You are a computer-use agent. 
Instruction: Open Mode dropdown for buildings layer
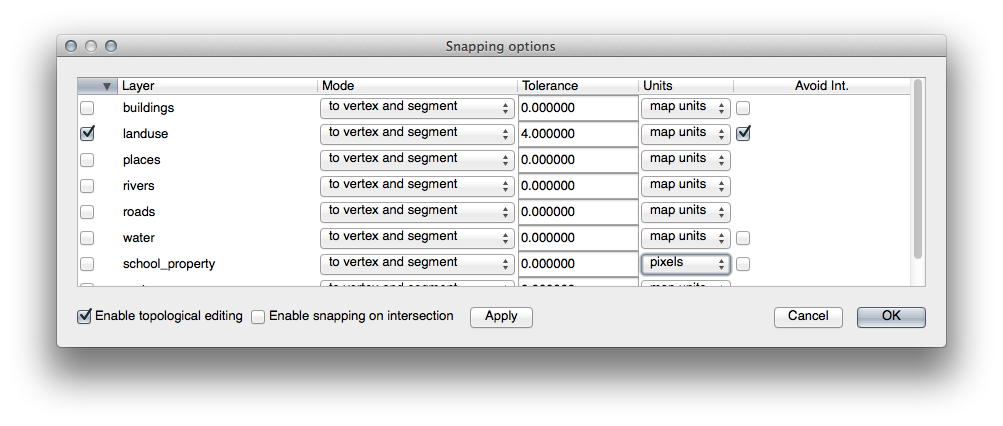[x=417, y=107]
